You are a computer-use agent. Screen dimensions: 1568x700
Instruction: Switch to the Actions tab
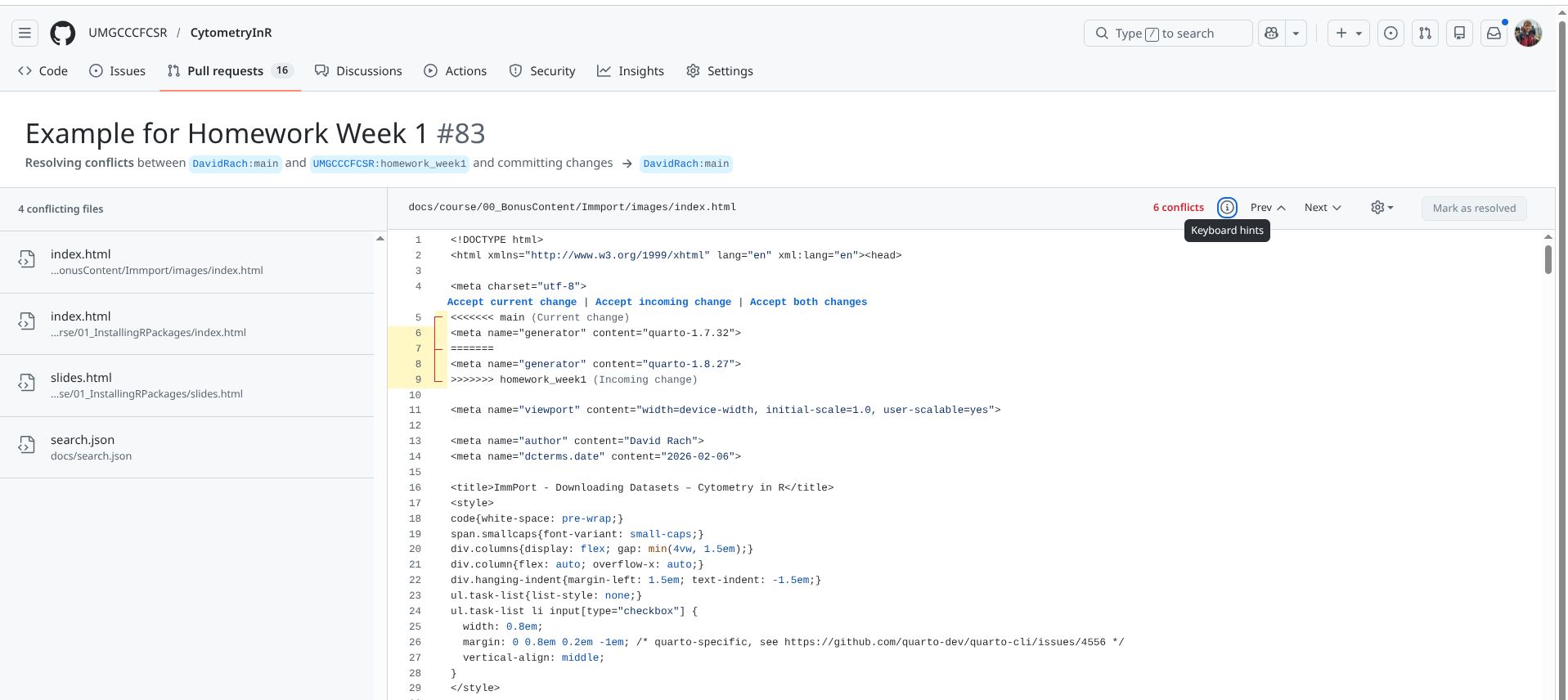click(x=456, y=71)
